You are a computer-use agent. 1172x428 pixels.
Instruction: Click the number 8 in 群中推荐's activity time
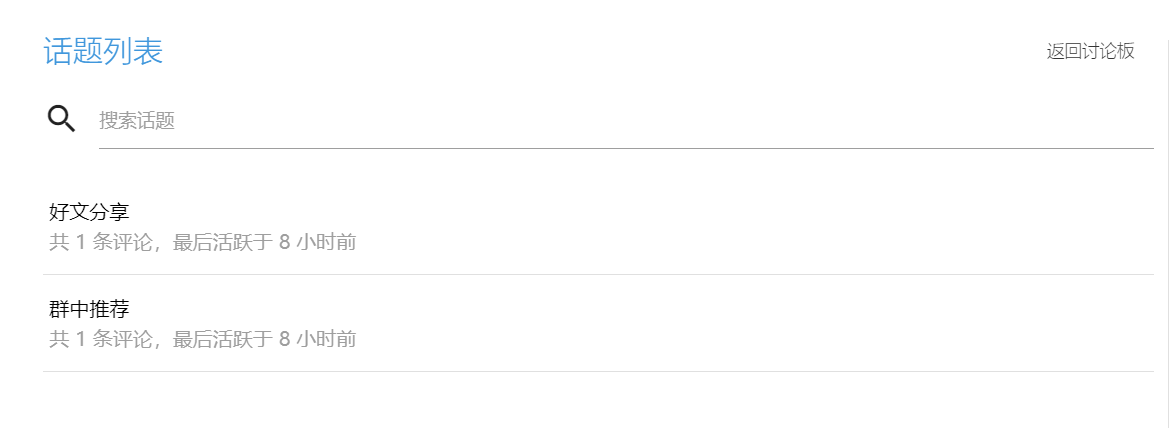[285, 339]
